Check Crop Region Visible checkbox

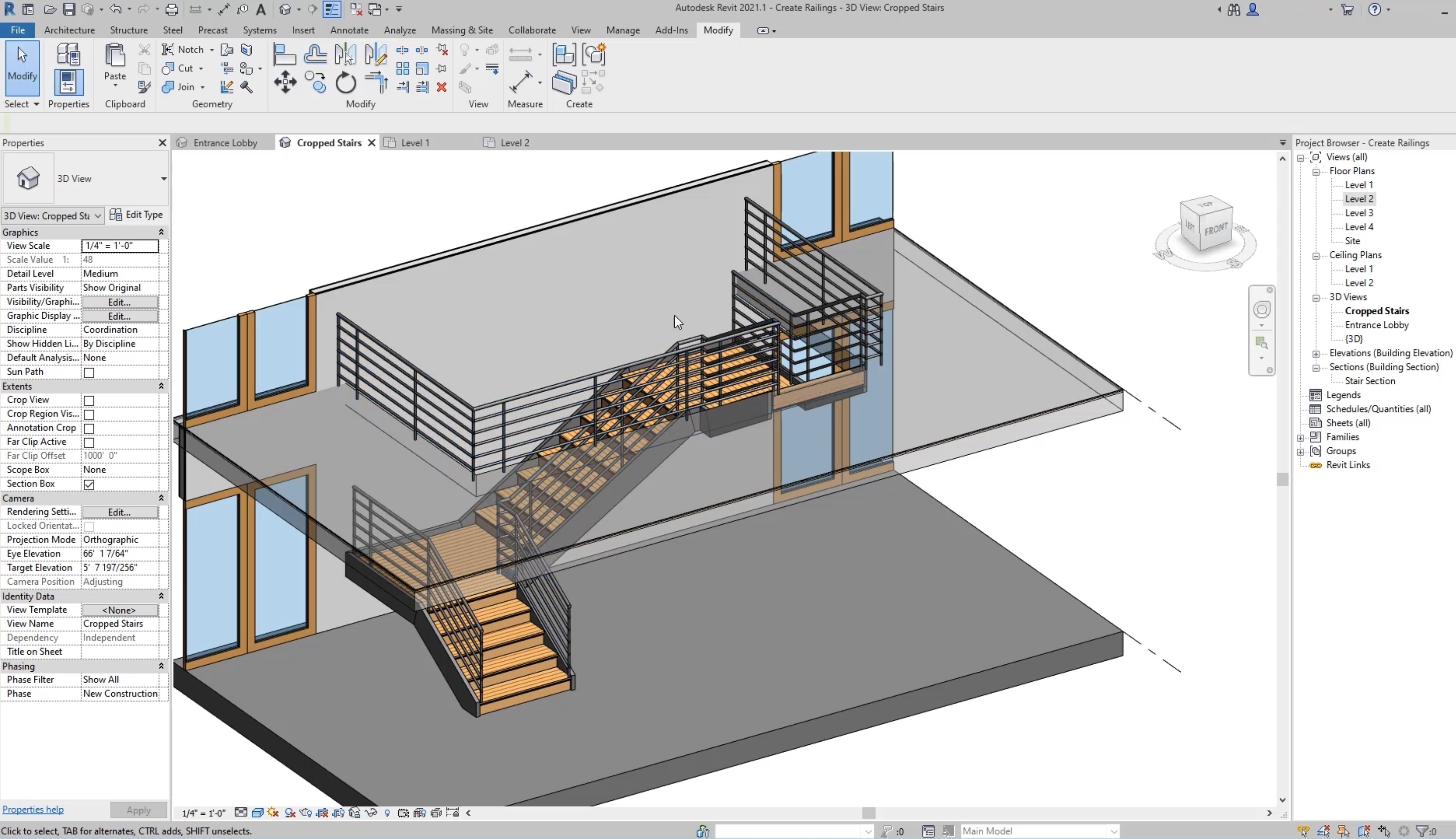coord(89,414)
